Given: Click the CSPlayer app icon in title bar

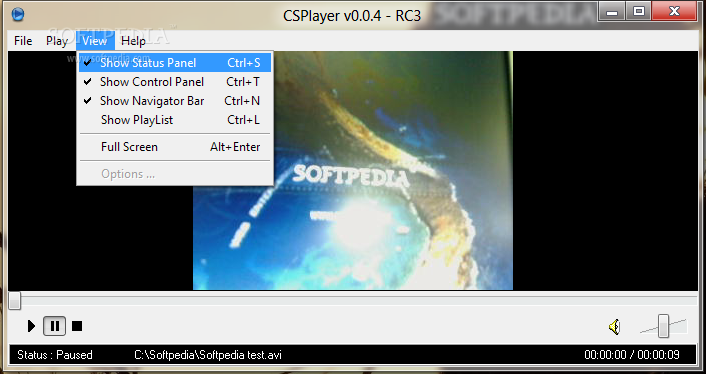Looking at the screenshot, I should tap(18, 14).
